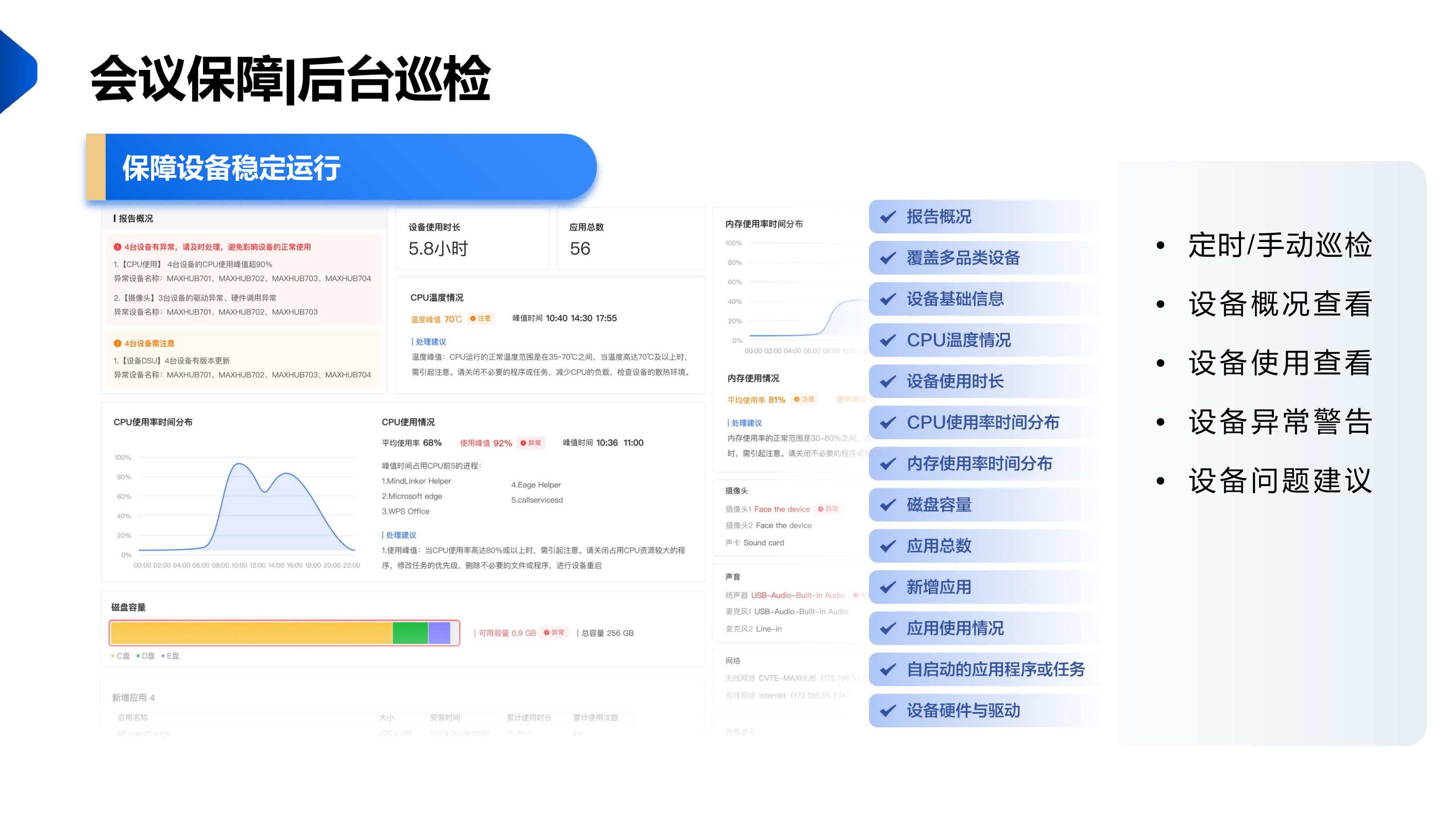
Task: Select the 自启动的应用程序或任务 feature label
Action: pos(996,669)
